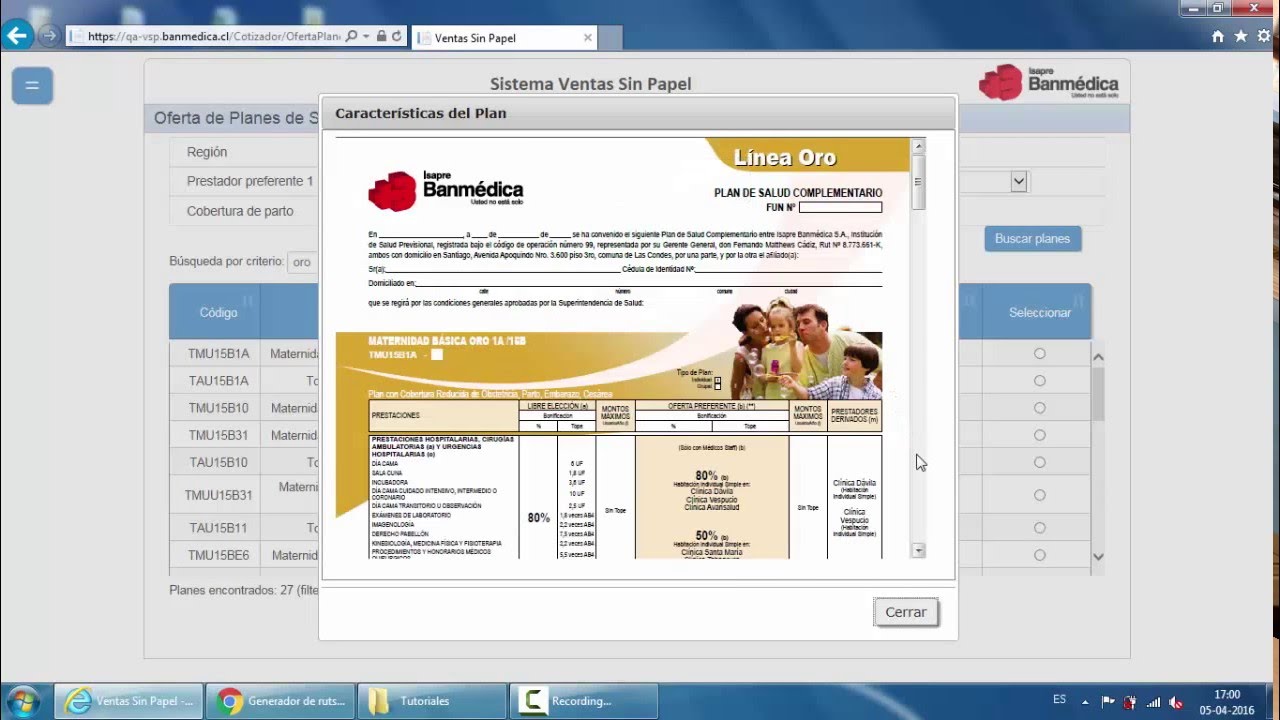Viewport: 1280px width, 720px height.
Task: Close the Ventas Sin Papel tab
Action: (588, 38)
